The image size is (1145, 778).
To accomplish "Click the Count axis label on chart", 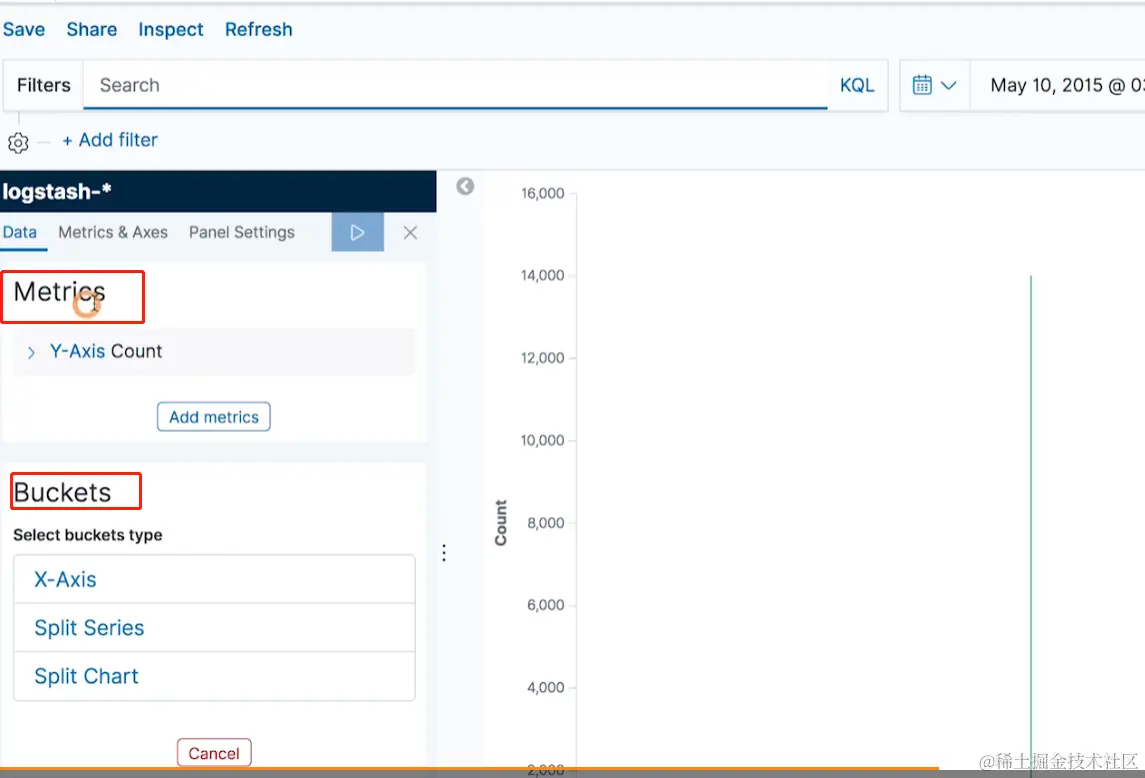I will tap(500, 523).
